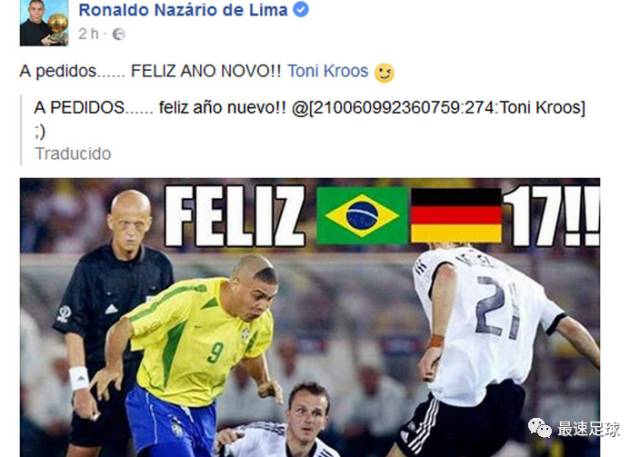This screenshot has height=457, width=640.
Task: Click the 17!! caption in the image
Action: (x=551, y=216)
